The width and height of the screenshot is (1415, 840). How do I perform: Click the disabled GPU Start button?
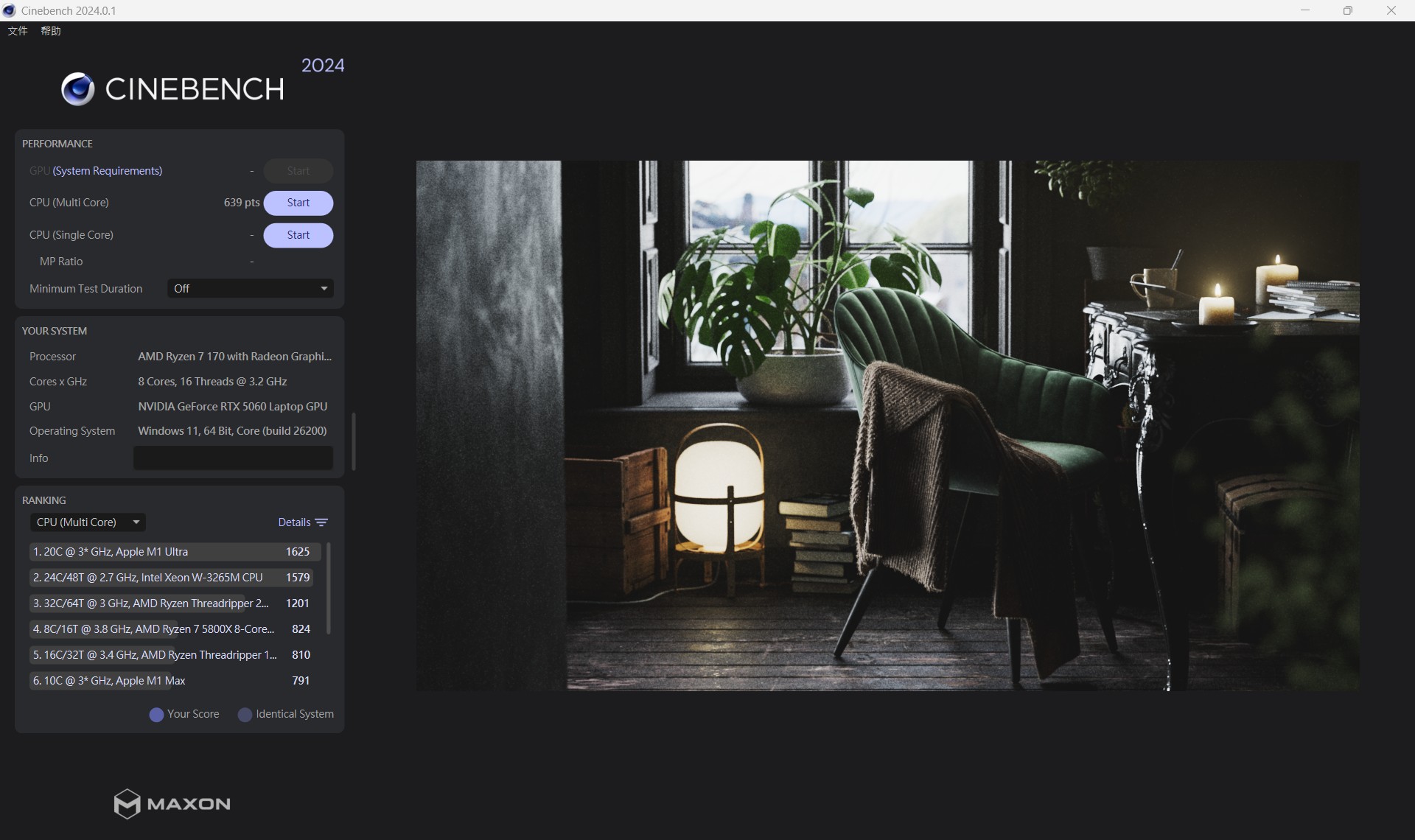click(298, 171)
